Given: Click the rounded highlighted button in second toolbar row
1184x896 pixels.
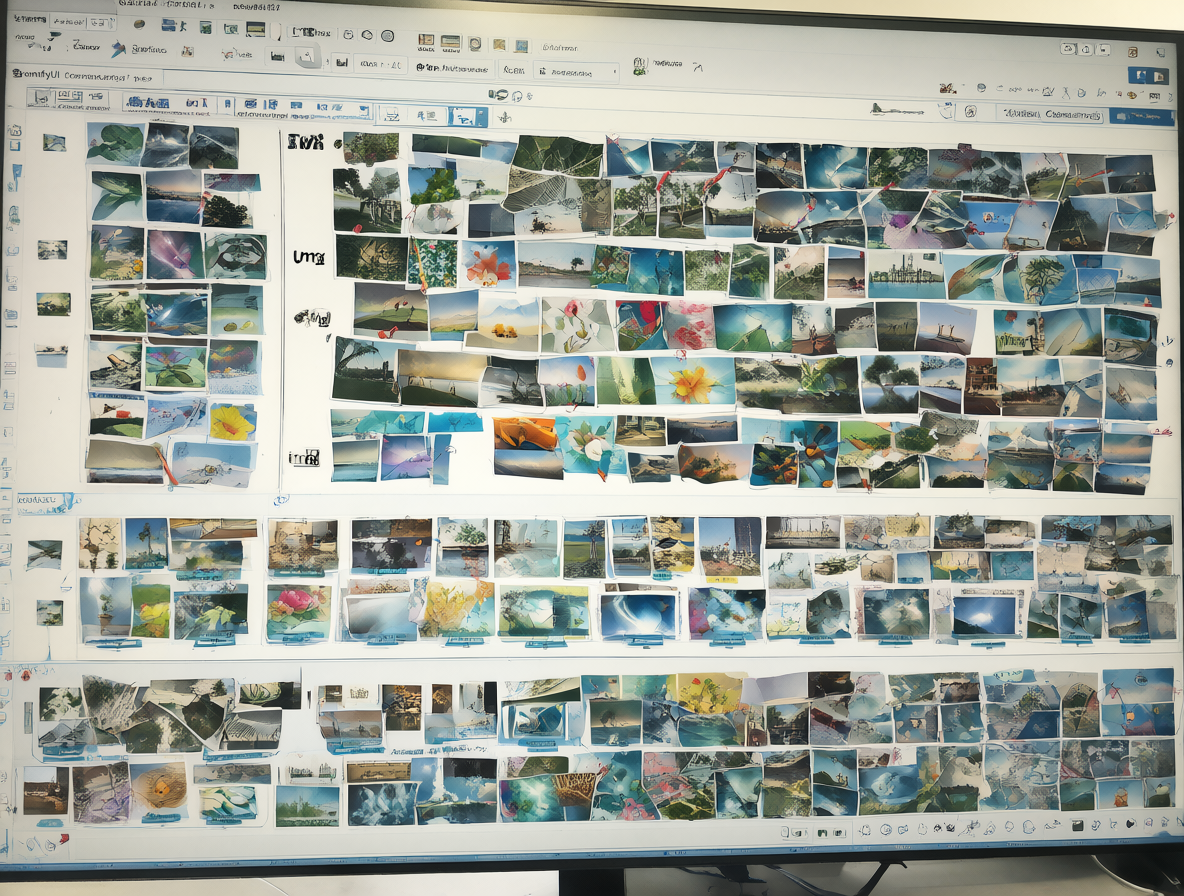Looking at the screenshot, I should point(307,56).
